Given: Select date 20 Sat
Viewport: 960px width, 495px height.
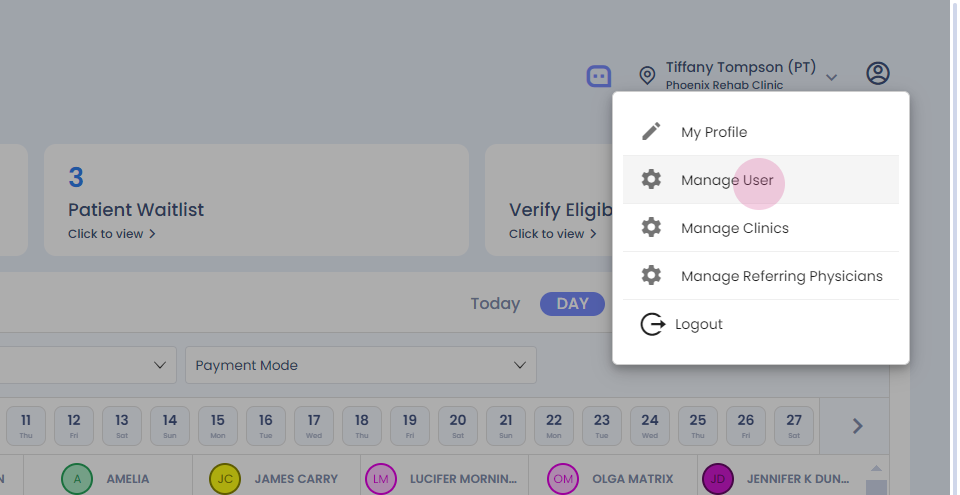Looking at the screenshot, I should point(457,426).
